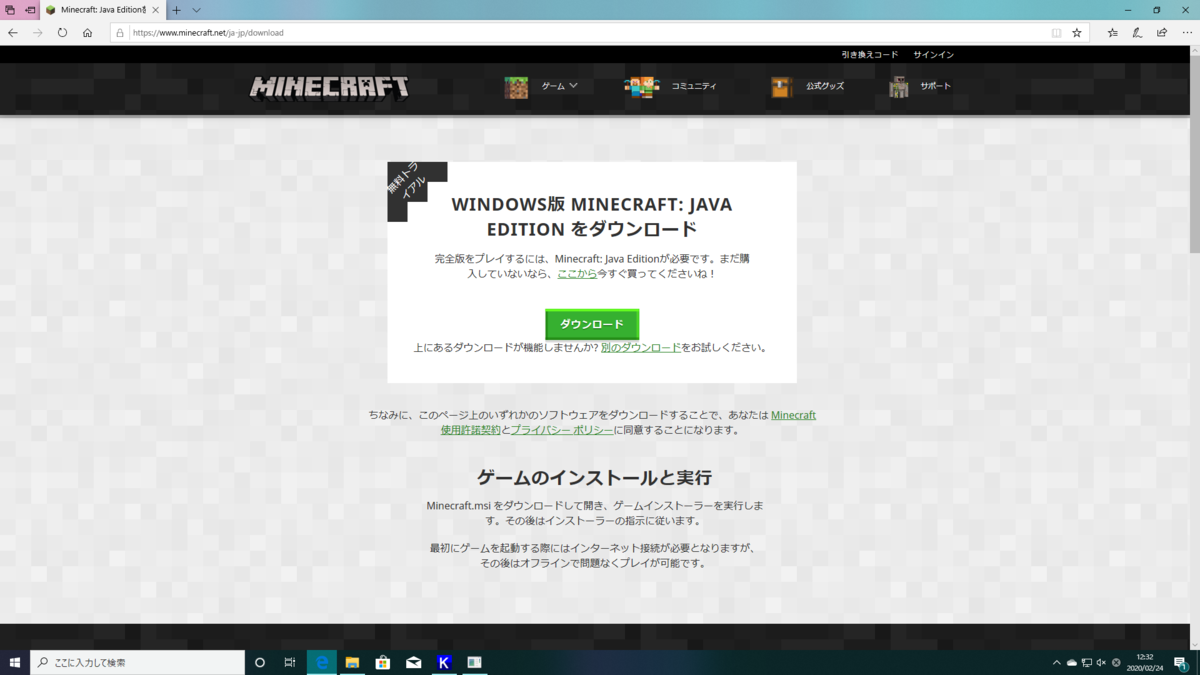Open Mail app from taskbar
Image resolution: width=1200 pixels, height=675 pixels.
click(x=413, y=662)
